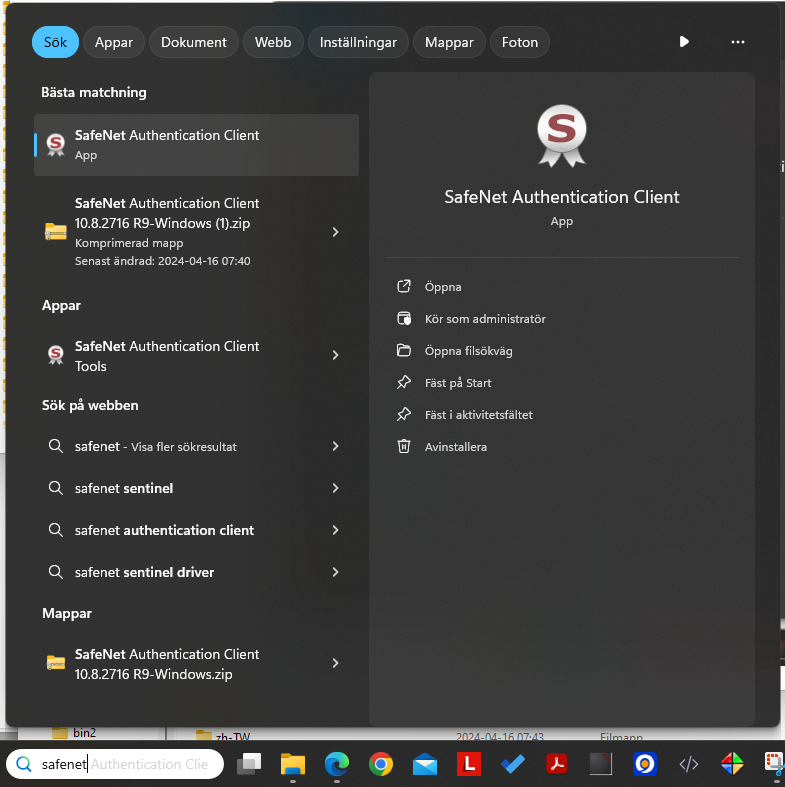Viewport: 785px width, 787px height.
Task: Open the multicolored diamond app in taskbar
Action: 732,764
